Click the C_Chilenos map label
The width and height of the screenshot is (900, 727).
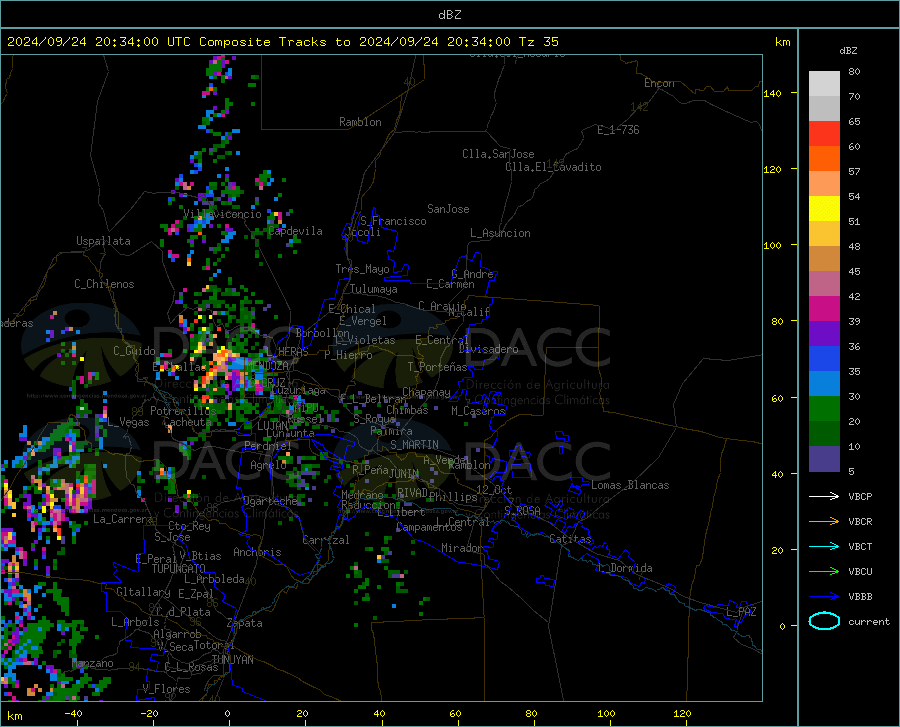click(104, 284)
